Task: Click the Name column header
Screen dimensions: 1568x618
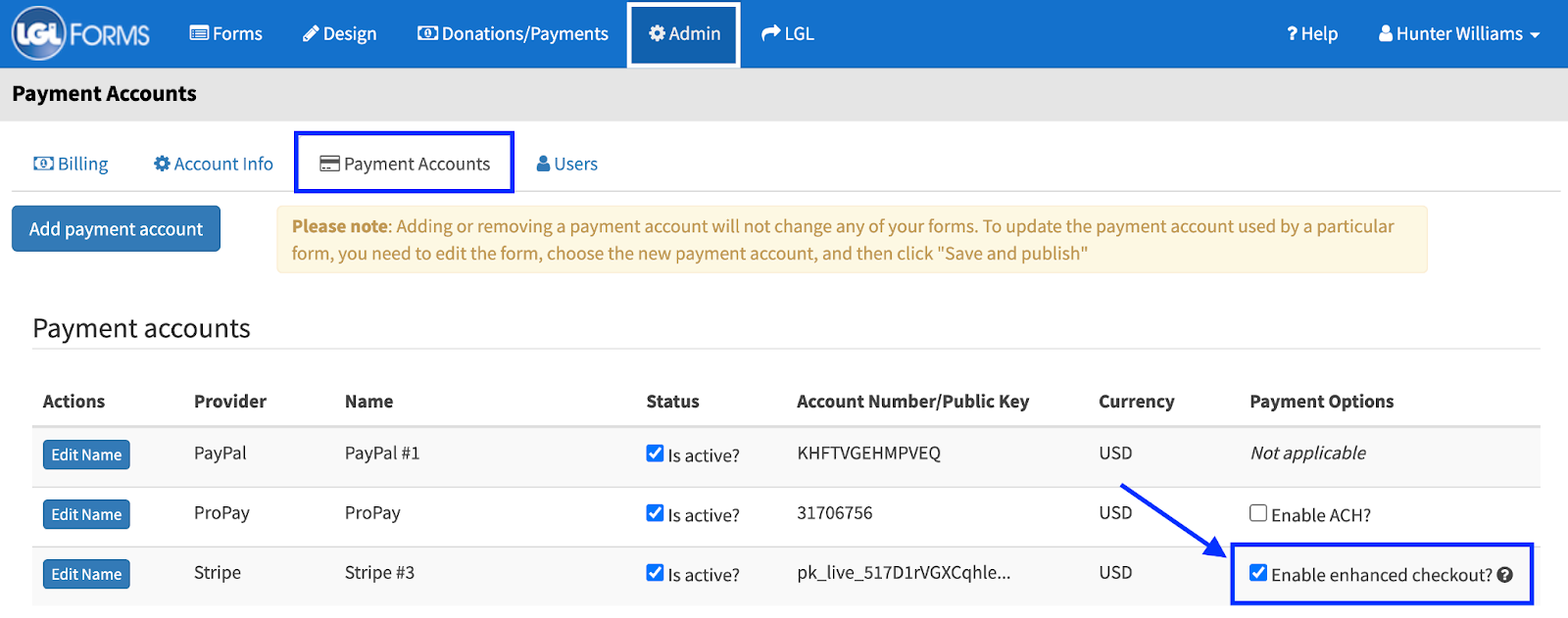Action: 368,402
